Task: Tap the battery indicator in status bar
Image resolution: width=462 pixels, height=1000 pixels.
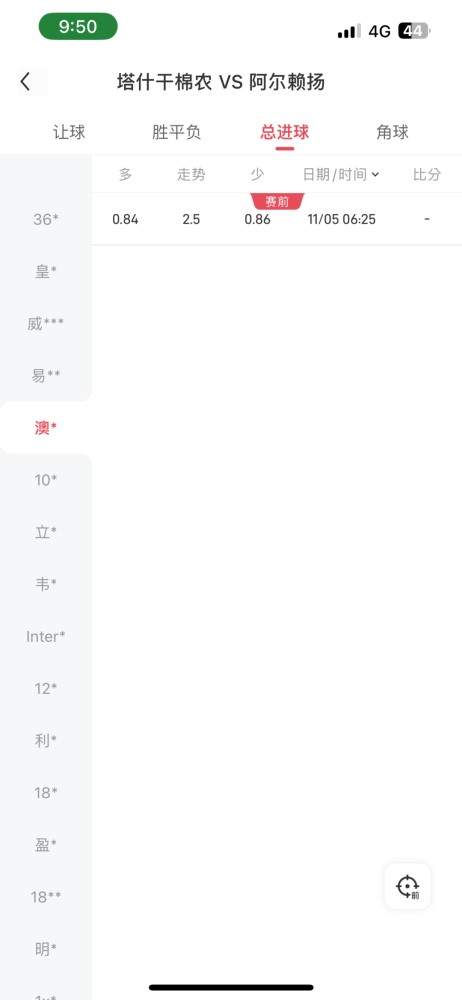Action: (x=414, y=31)
